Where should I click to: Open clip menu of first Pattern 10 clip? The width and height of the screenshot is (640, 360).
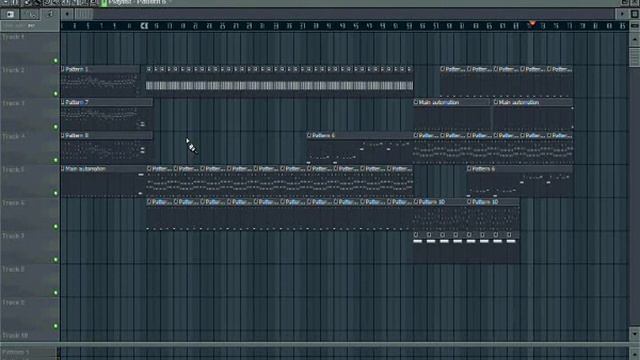click(416, 202)
